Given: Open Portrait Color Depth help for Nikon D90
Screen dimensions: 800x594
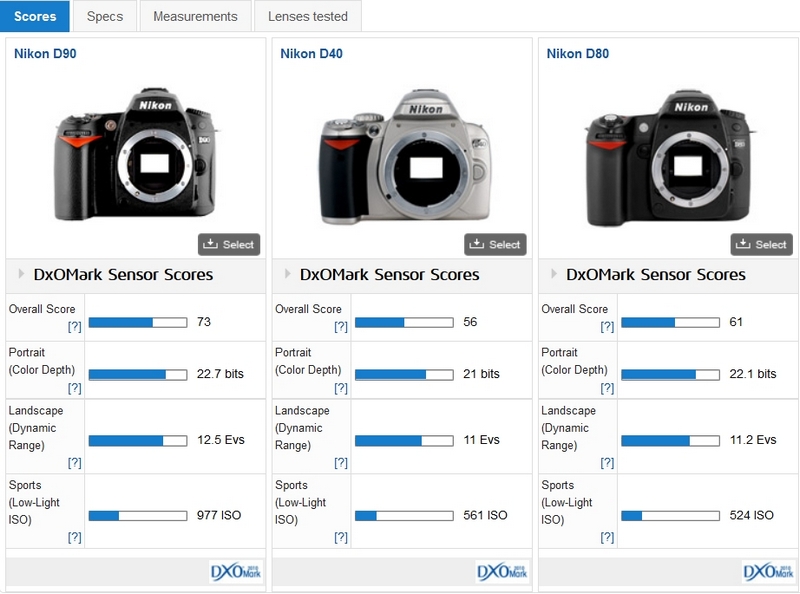Looking at the screenshot, I should (x=74, y=388).
